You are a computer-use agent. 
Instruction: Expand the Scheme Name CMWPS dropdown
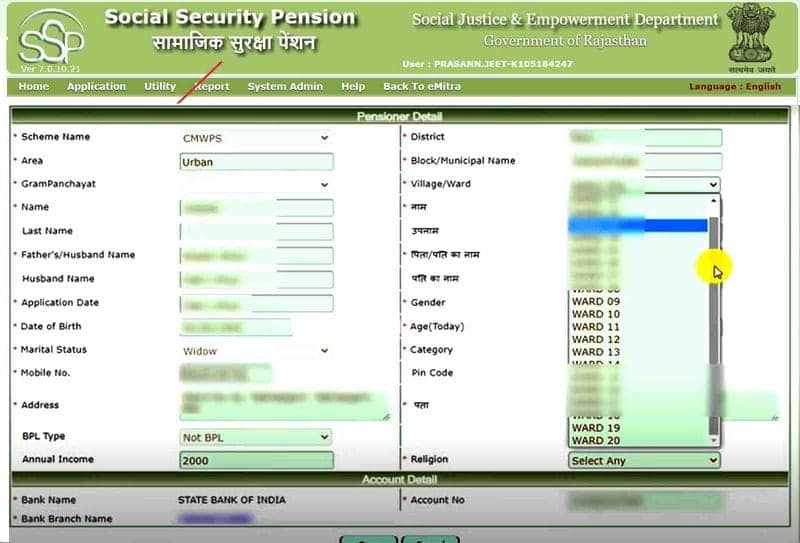pyautogui.click(x=256, y=138)
